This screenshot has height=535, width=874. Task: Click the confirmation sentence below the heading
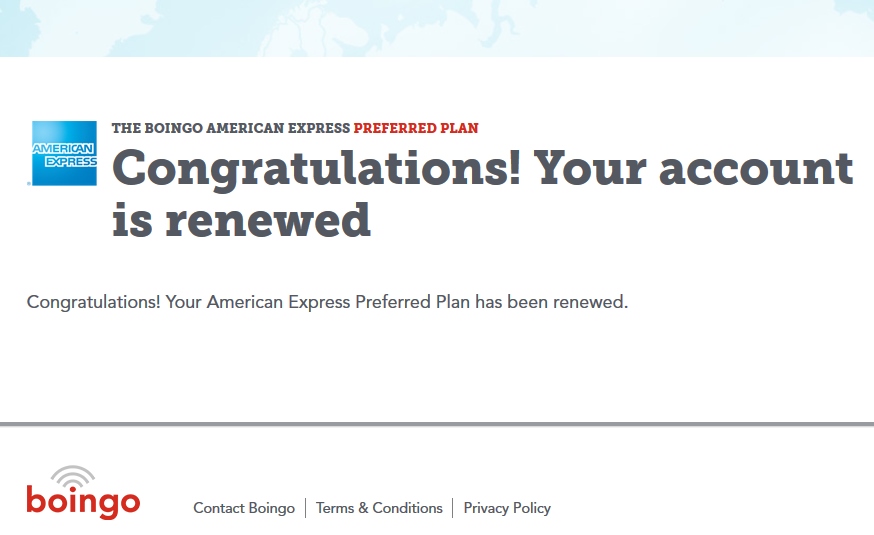pyautogui.click(x=327, y=302)
